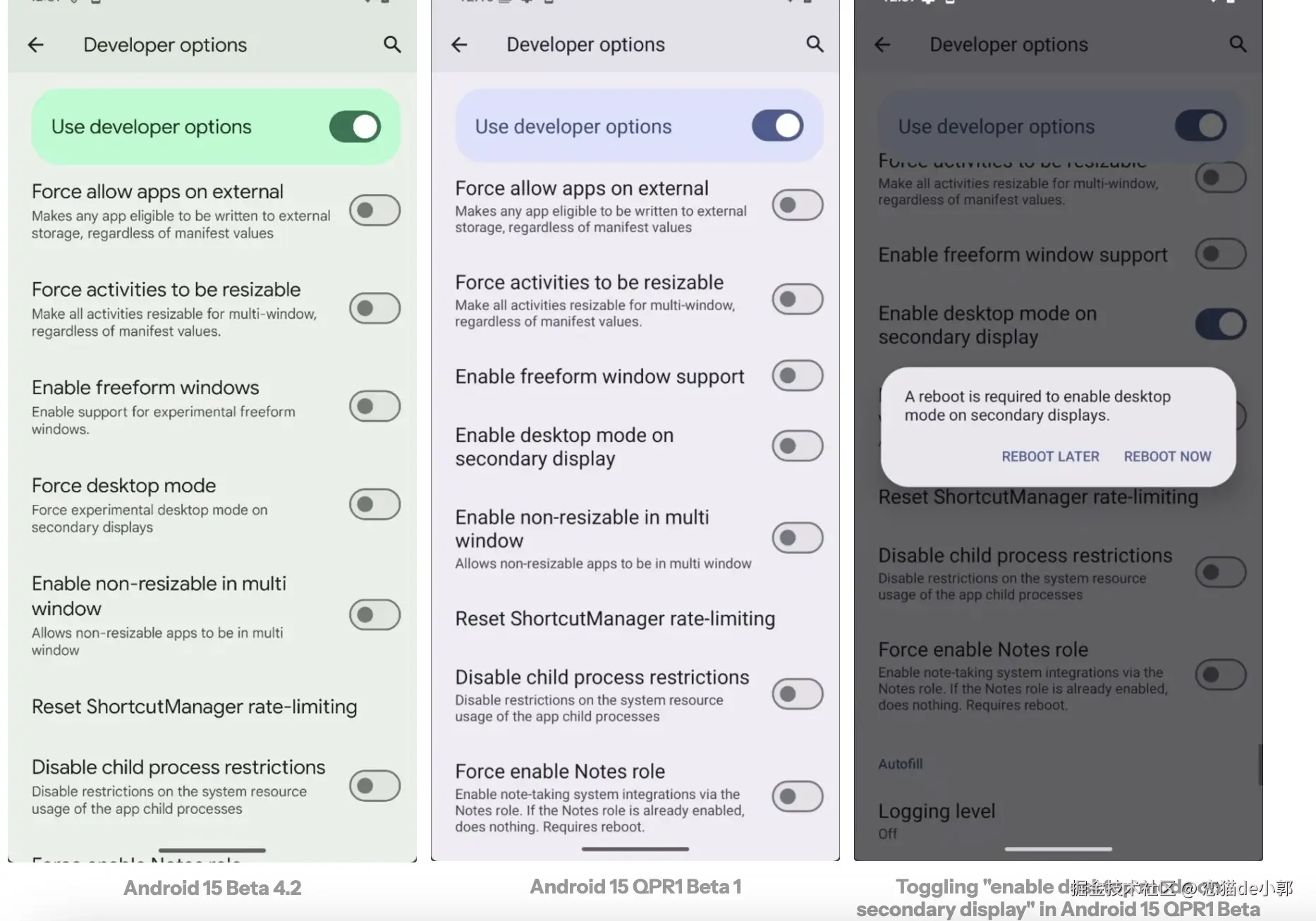Viewport: 1316px width, 921px height.
Task: Tap "Autofill" section header text
Action: (901, 764)
